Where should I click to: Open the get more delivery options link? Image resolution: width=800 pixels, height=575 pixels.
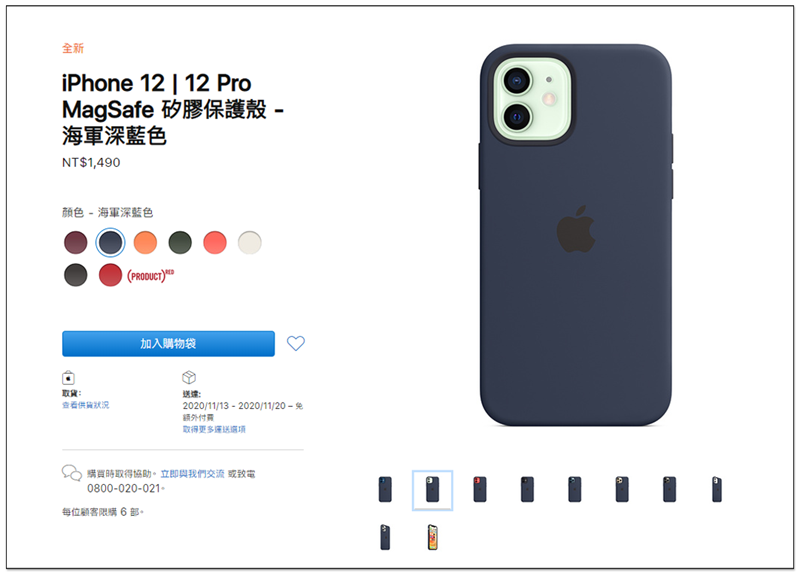(214, 430)
